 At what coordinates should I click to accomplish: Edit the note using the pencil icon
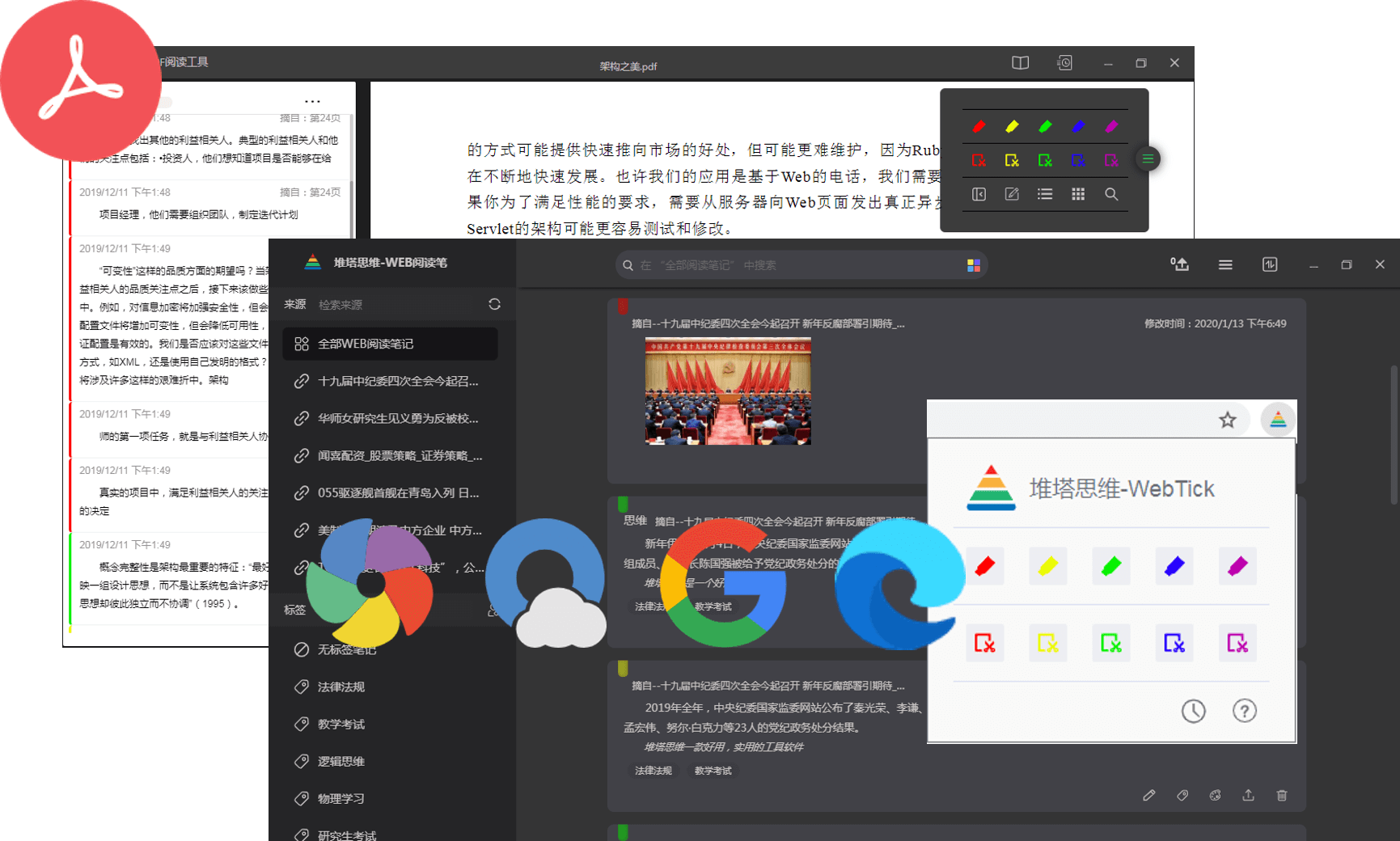1149,796
